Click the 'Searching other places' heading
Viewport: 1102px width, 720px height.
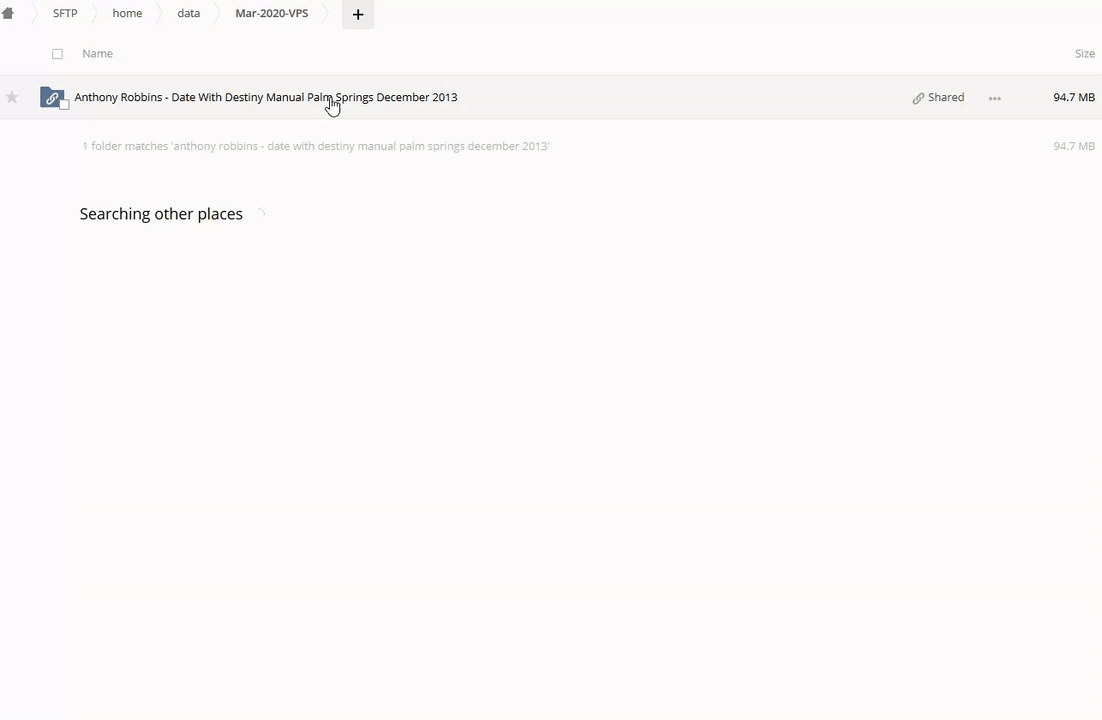click(161, 214)
